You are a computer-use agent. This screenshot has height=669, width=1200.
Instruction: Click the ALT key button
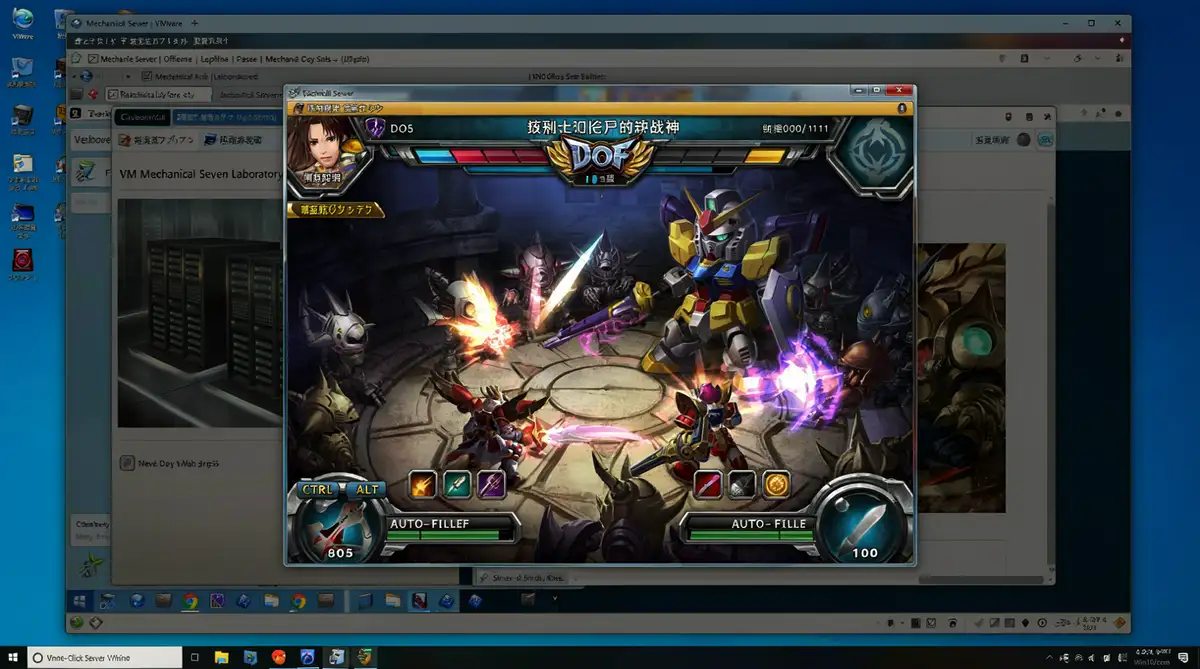pos(367,490)
